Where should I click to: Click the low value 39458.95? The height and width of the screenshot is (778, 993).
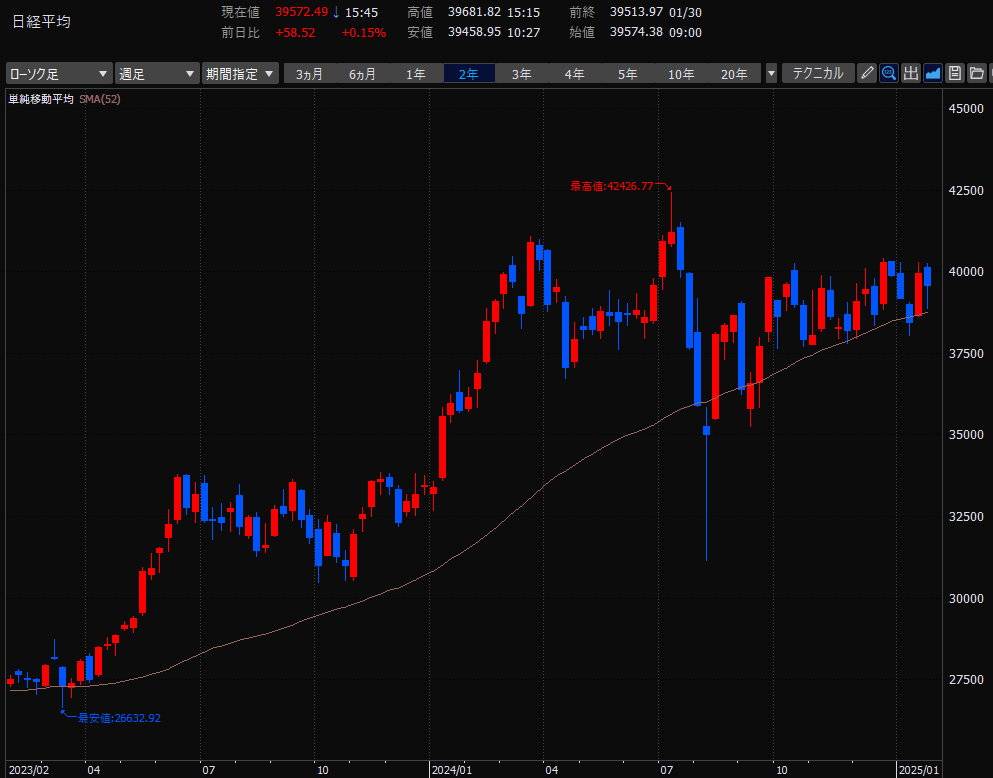pyautogui.click(x=474, y=32)
